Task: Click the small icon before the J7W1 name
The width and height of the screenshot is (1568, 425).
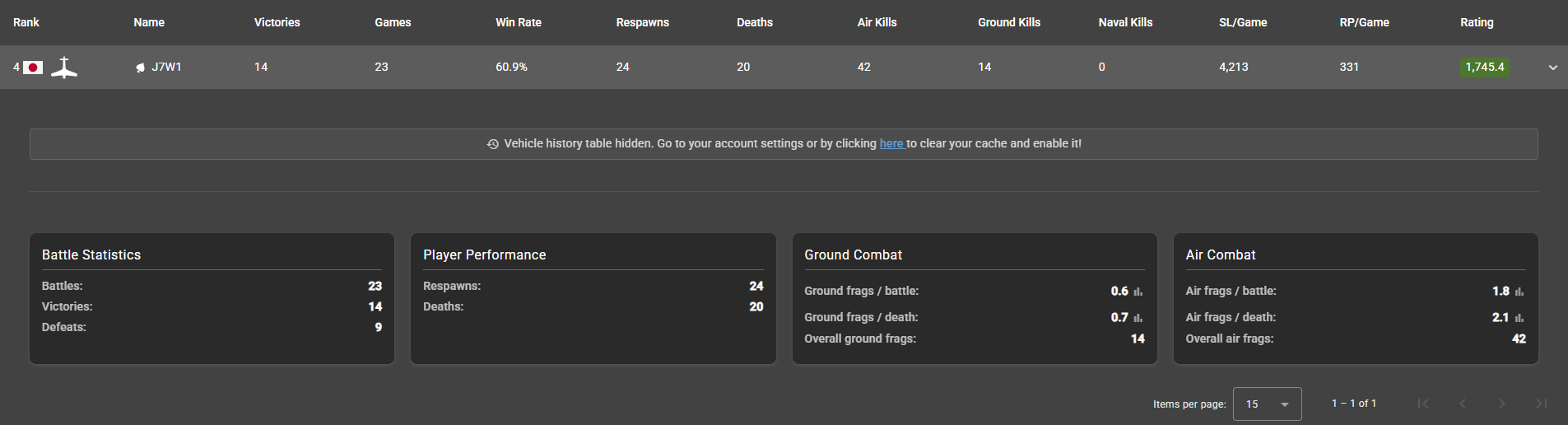Action: point(140,68)
